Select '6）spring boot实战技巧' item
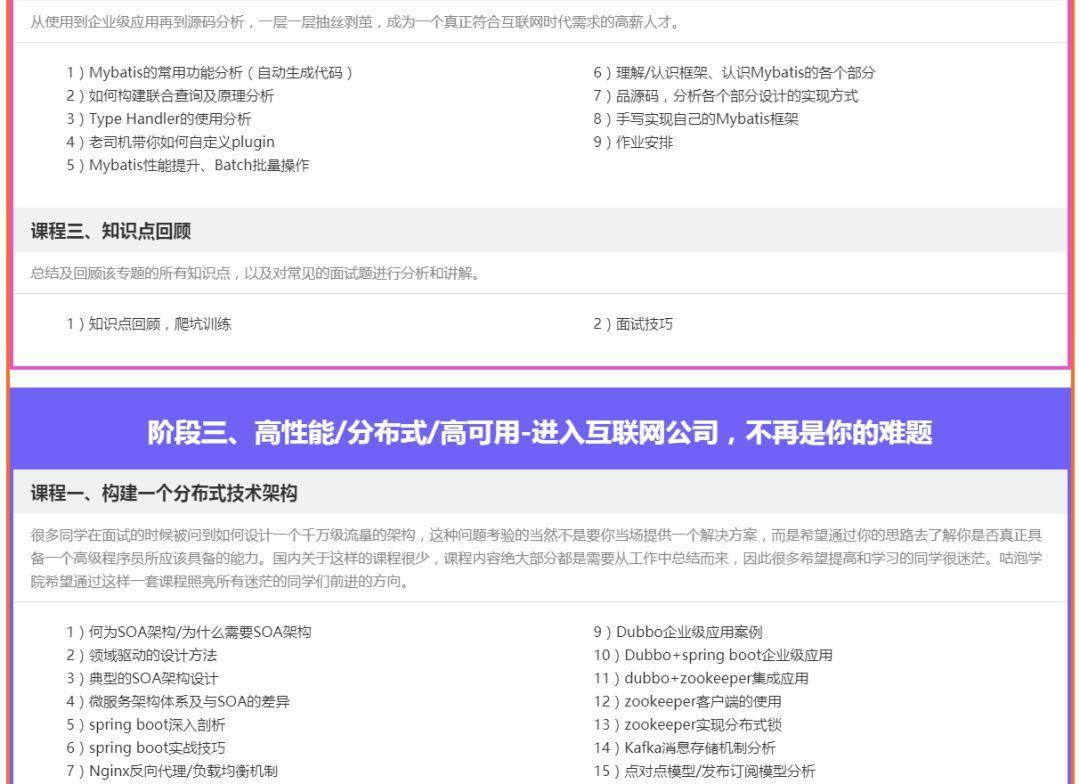 point(146,748)
